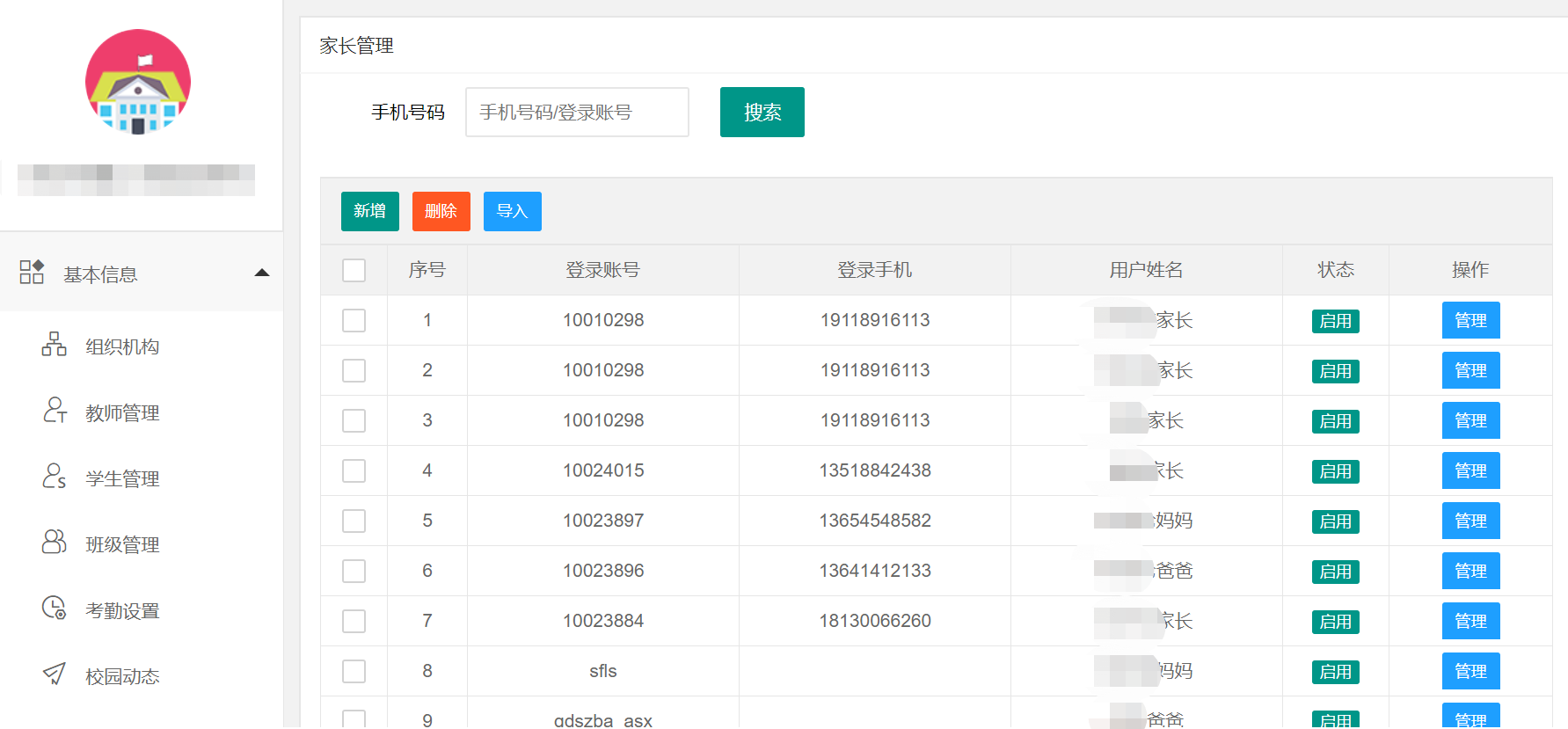Open 学生管理 in the sidebar

[x=122, y=478]
